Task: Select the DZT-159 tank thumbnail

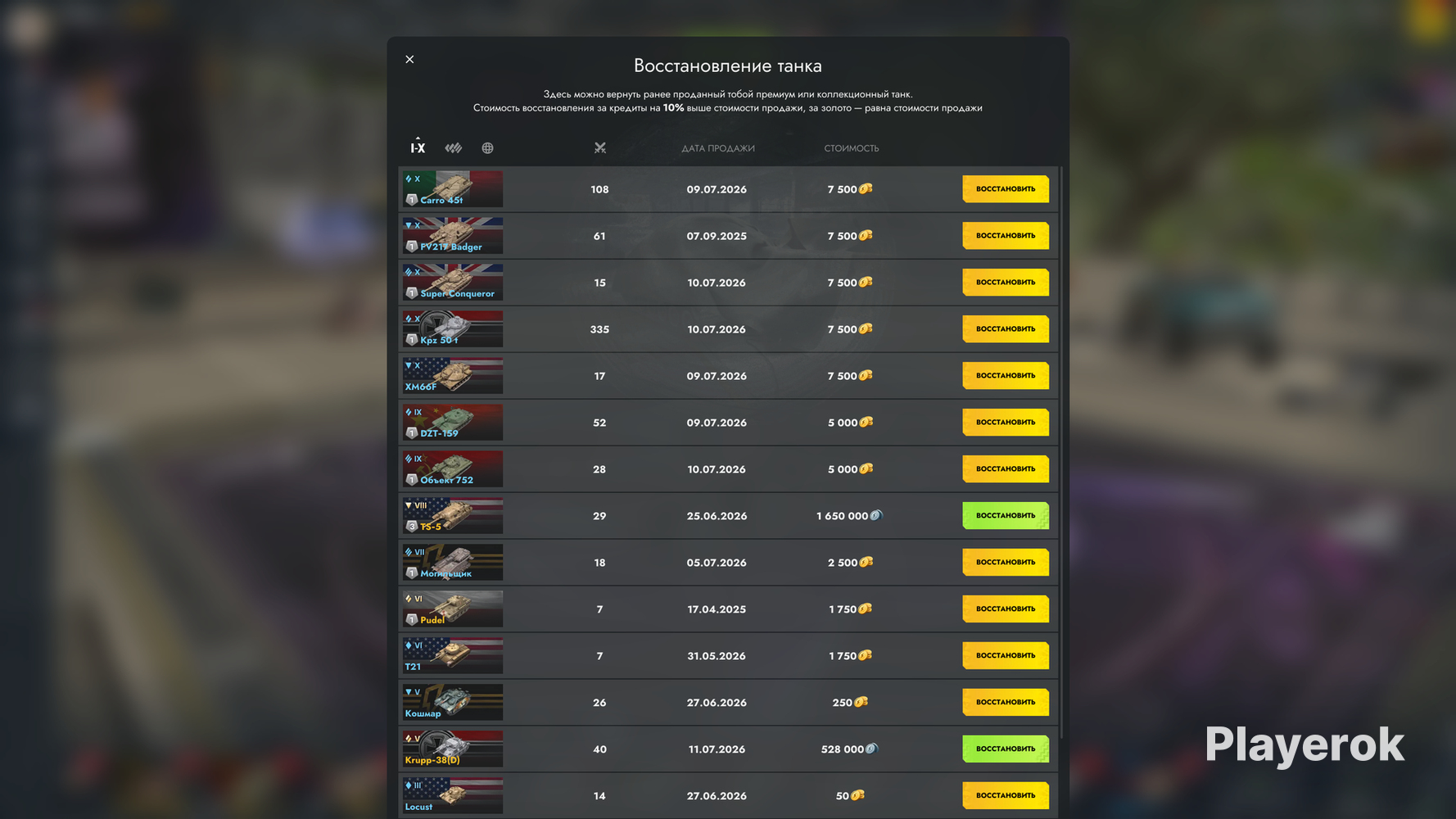Action: tap(452, 423)
